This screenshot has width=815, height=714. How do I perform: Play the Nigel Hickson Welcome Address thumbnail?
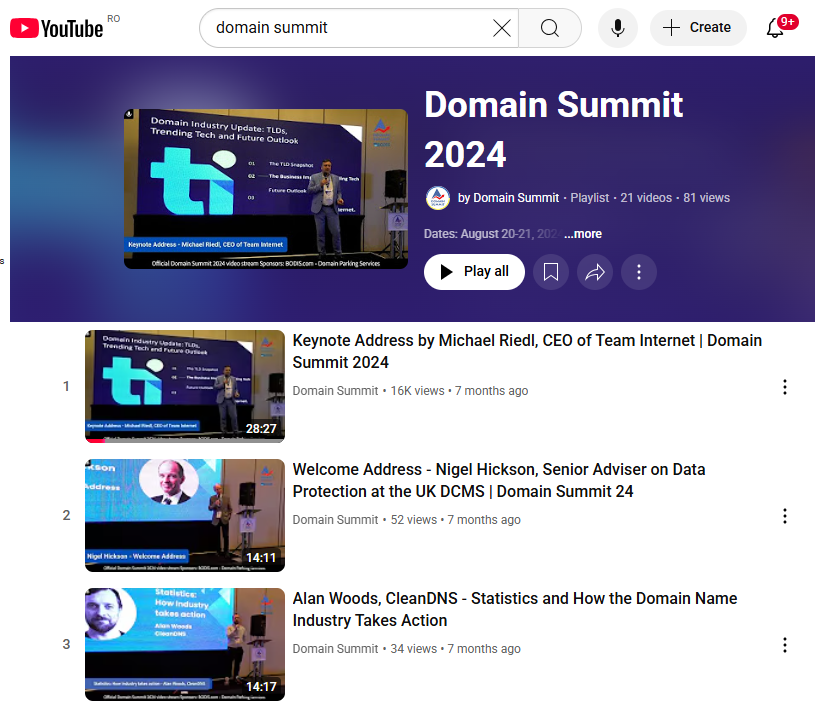click(185, 515)
